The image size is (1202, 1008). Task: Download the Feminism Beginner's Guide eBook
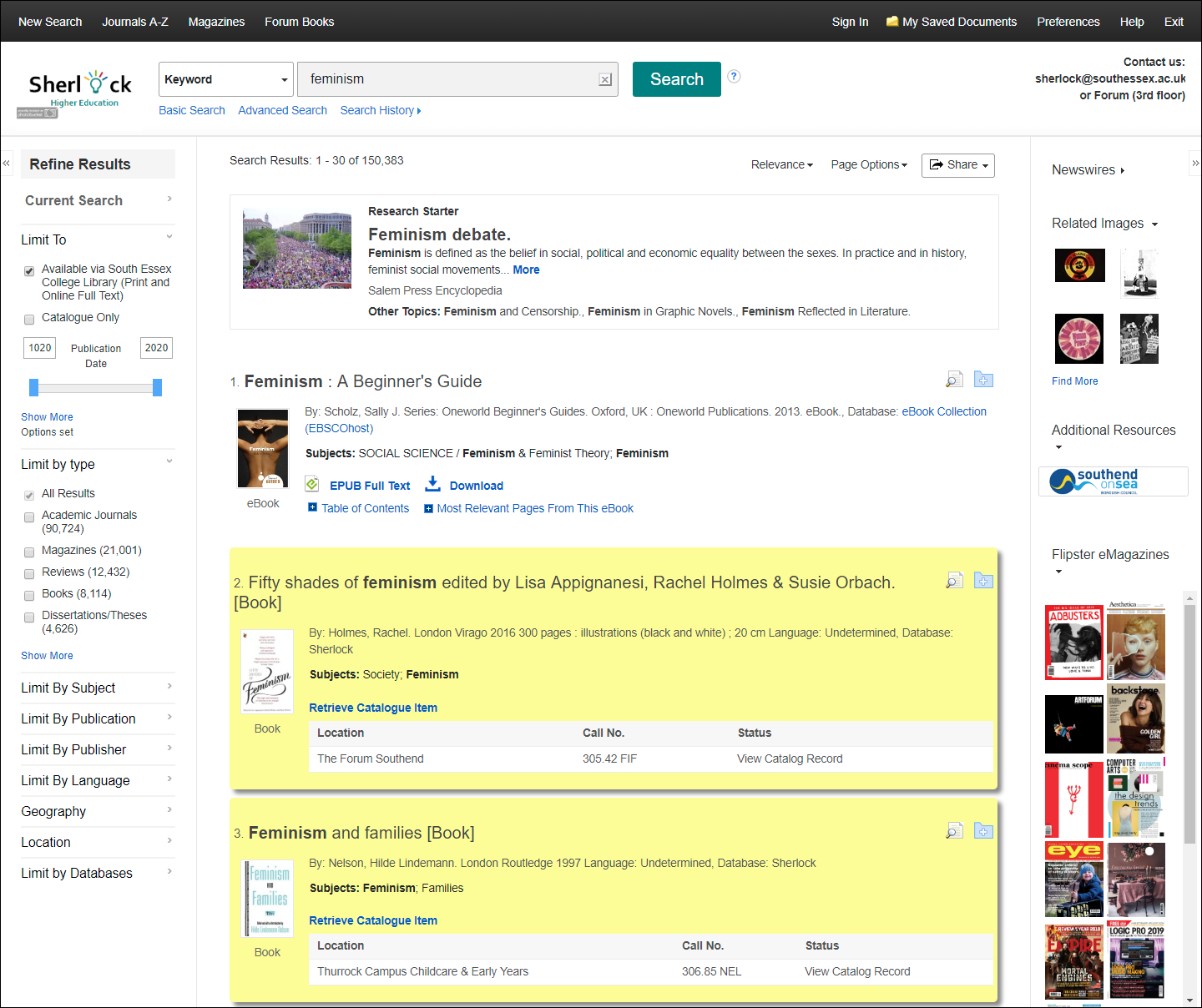(x=476, y=486)
